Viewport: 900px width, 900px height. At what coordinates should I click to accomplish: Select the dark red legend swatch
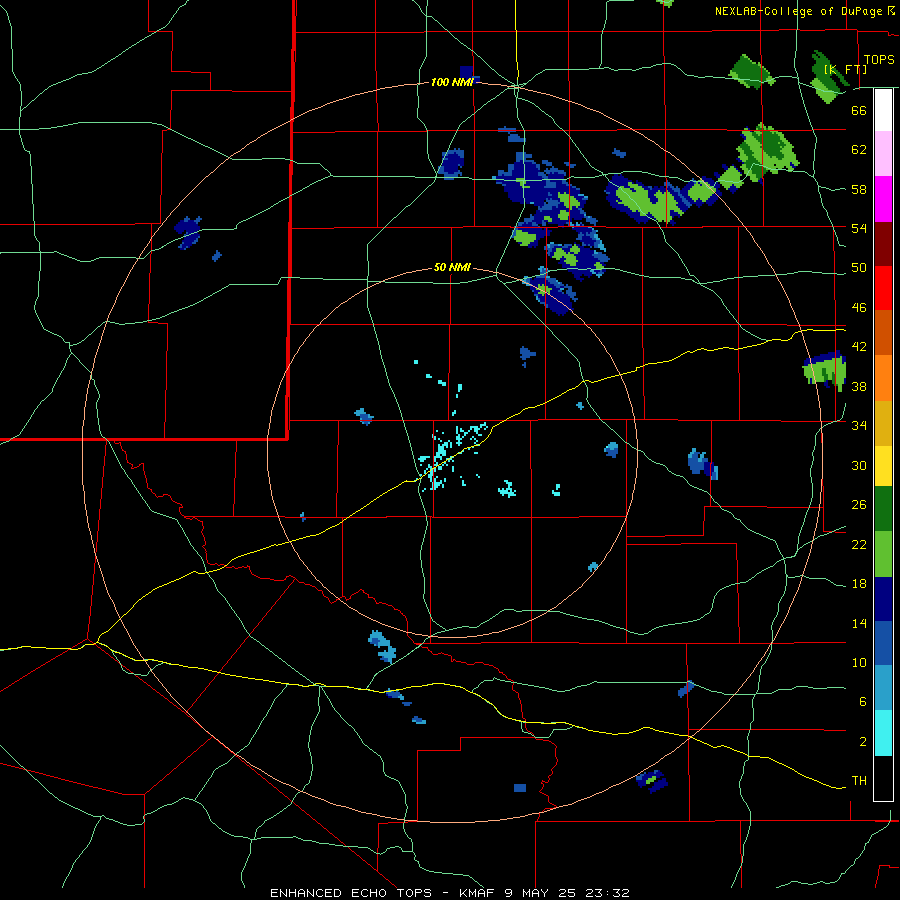(883, 243)
